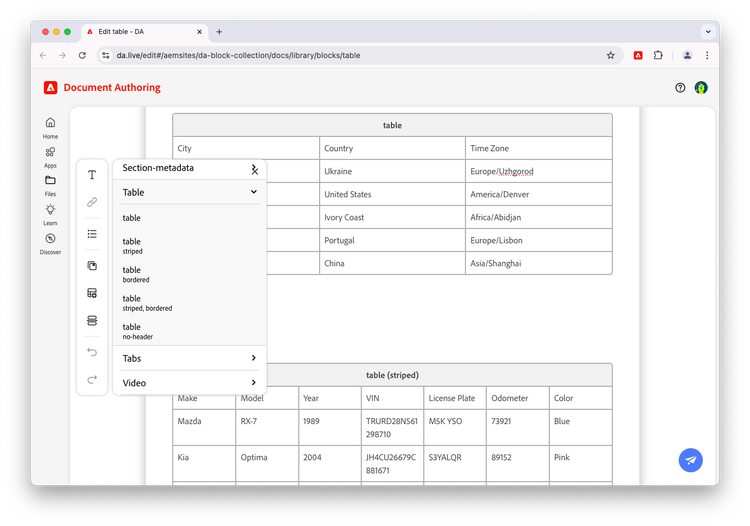Open the Files folder in sidebar
Image resolution: width=750 pixels, height=526 pixels.
[x=50, y=186]
